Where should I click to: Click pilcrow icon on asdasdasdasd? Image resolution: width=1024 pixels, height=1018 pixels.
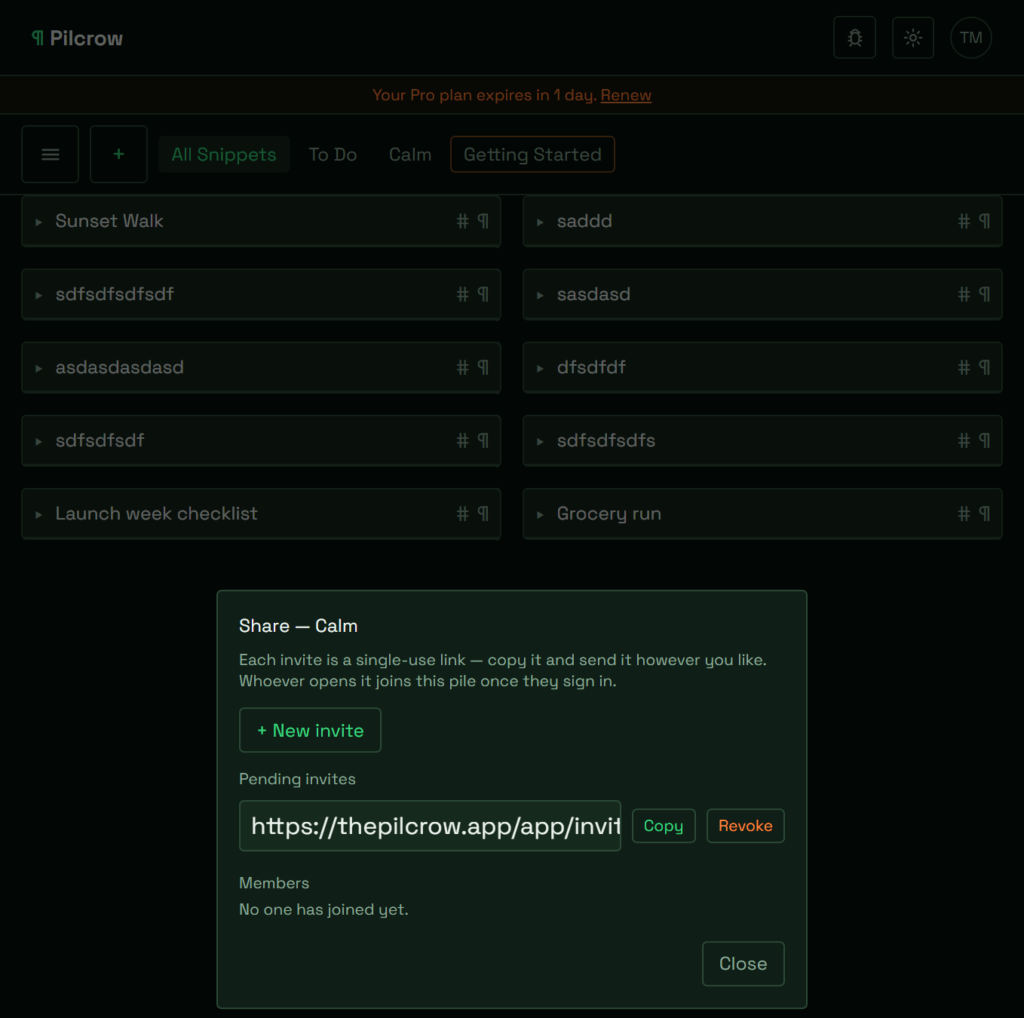483,368
